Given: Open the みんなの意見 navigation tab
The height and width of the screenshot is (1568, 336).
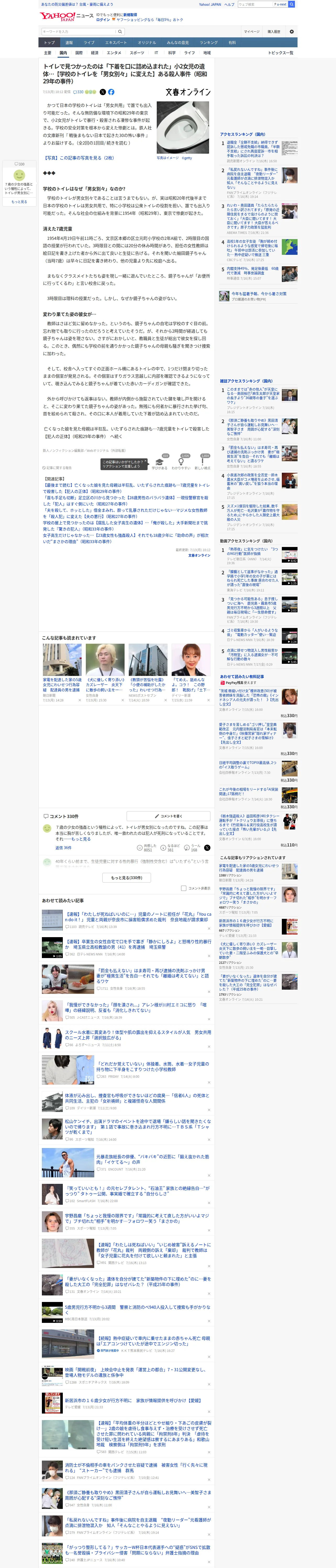Looking at the screenshot, I should pos(178,43).
